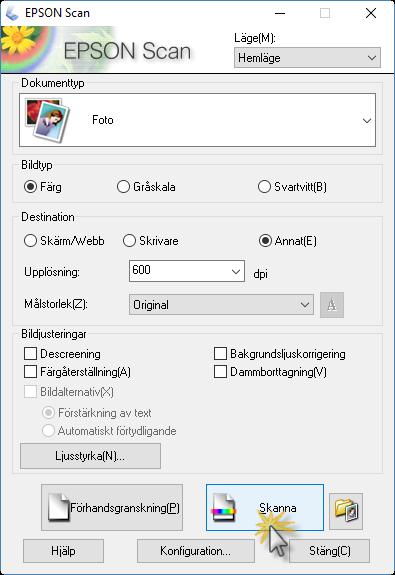Check the Färgåterställning box
This screenshot has width=395, height=575.
click(30, 372)
